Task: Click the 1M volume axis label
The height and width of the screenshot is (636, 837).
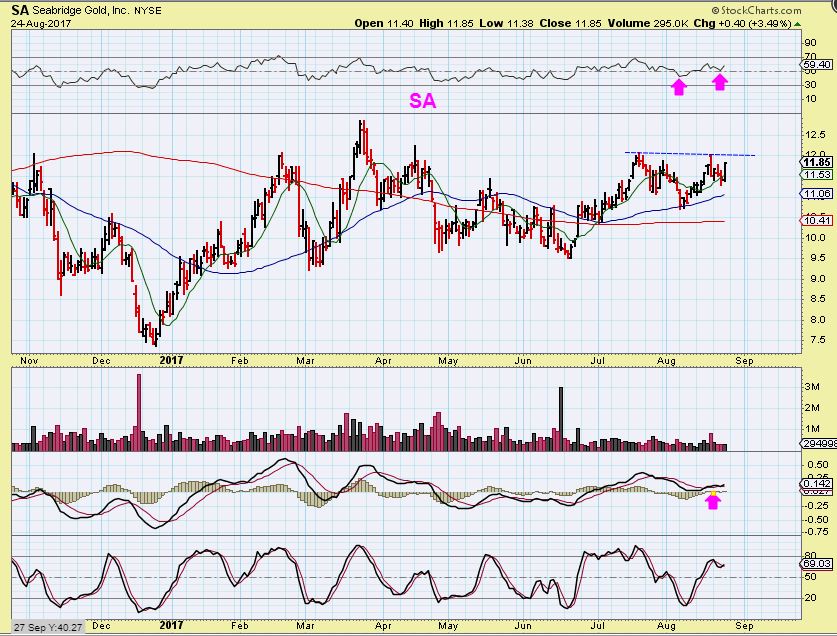Action: pos(813,429)
